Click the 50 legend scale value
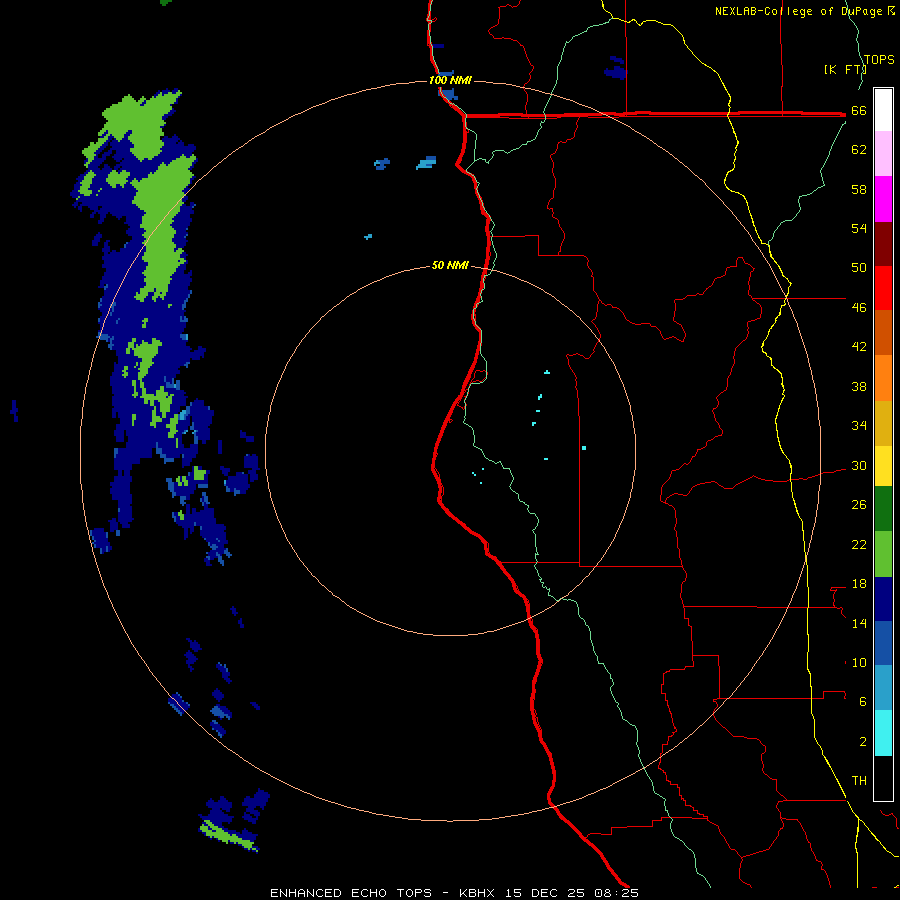The image size is (900, 900). click(x=859, y=268)
